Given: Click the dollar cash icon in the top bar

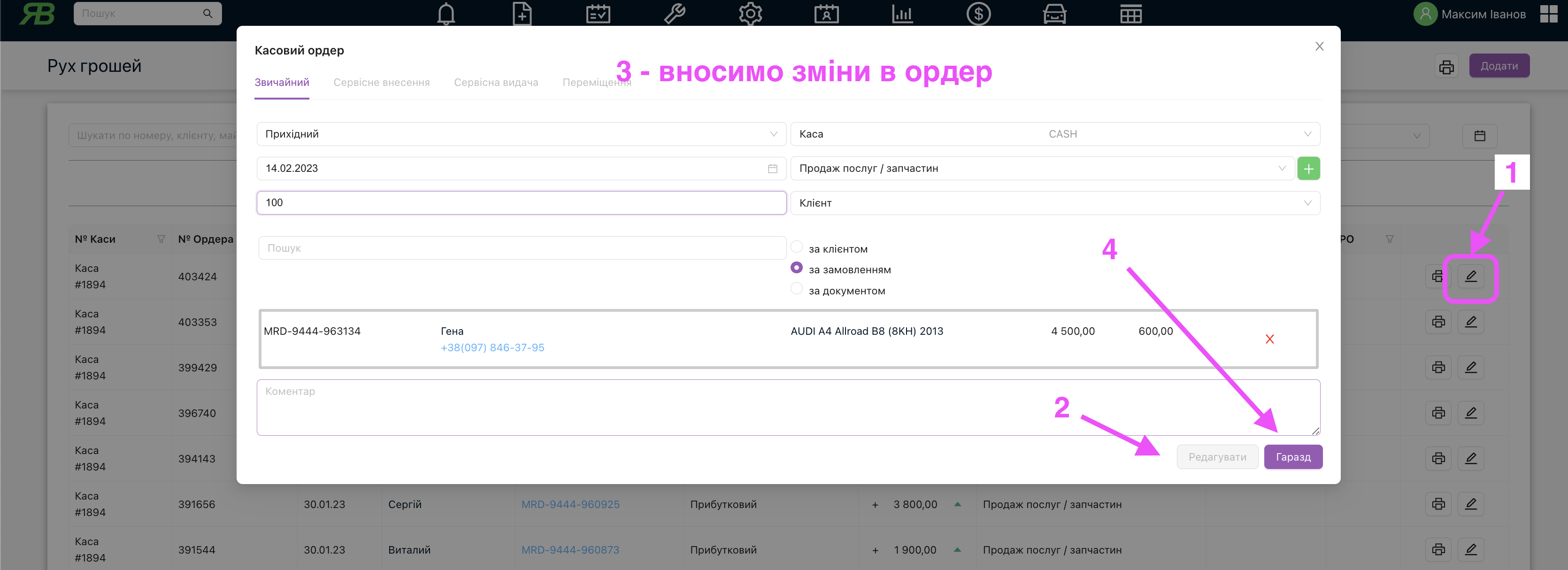Looking at the screenshot, I should tap(978, 14).
